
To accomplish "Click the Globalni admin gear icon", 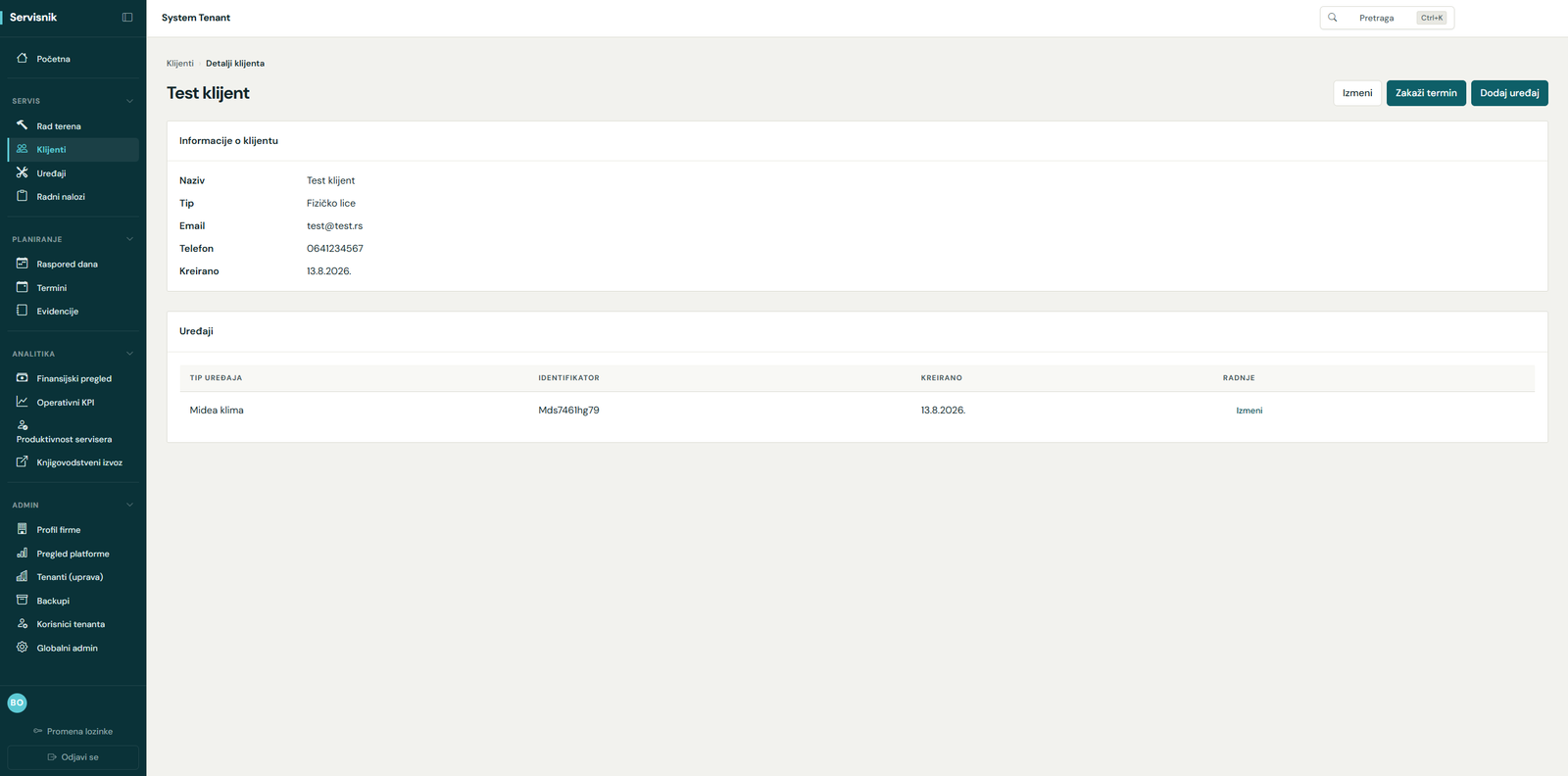I will tap(22, 647).
